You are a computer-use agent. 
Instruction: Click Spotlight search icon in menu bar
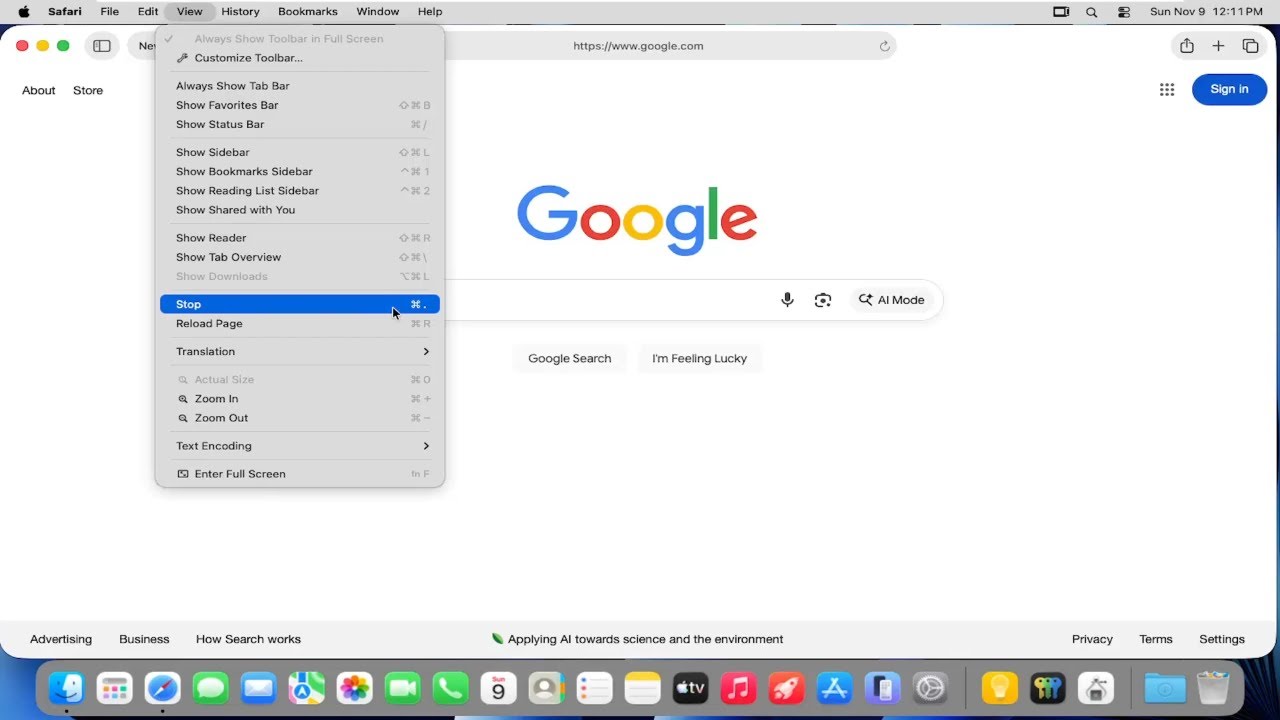pos(1092,12)
